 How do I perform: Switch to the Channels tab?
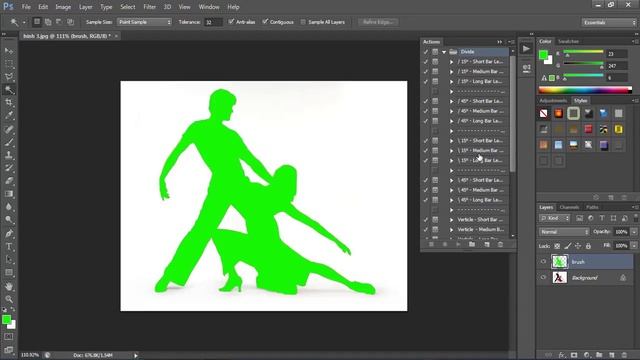click(569, 207)
